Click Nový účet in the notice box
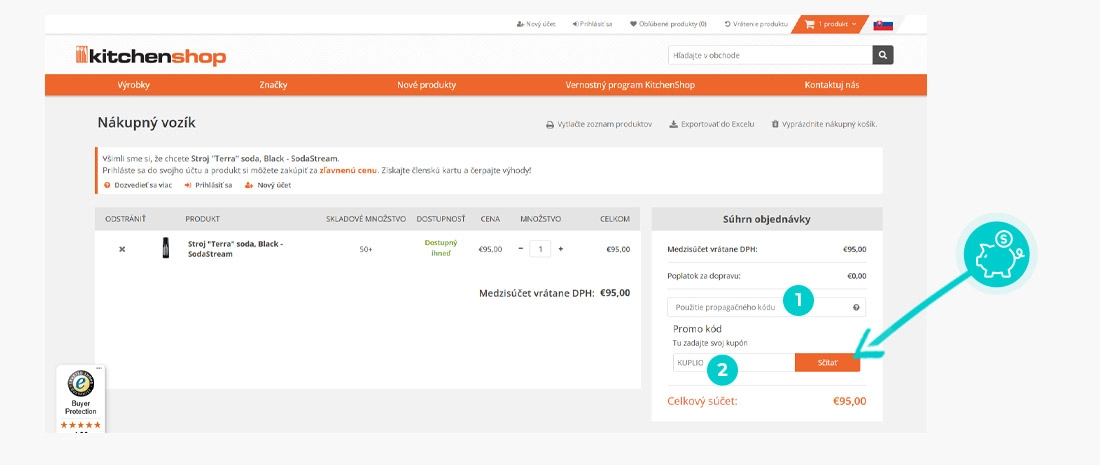 (268, 185)
